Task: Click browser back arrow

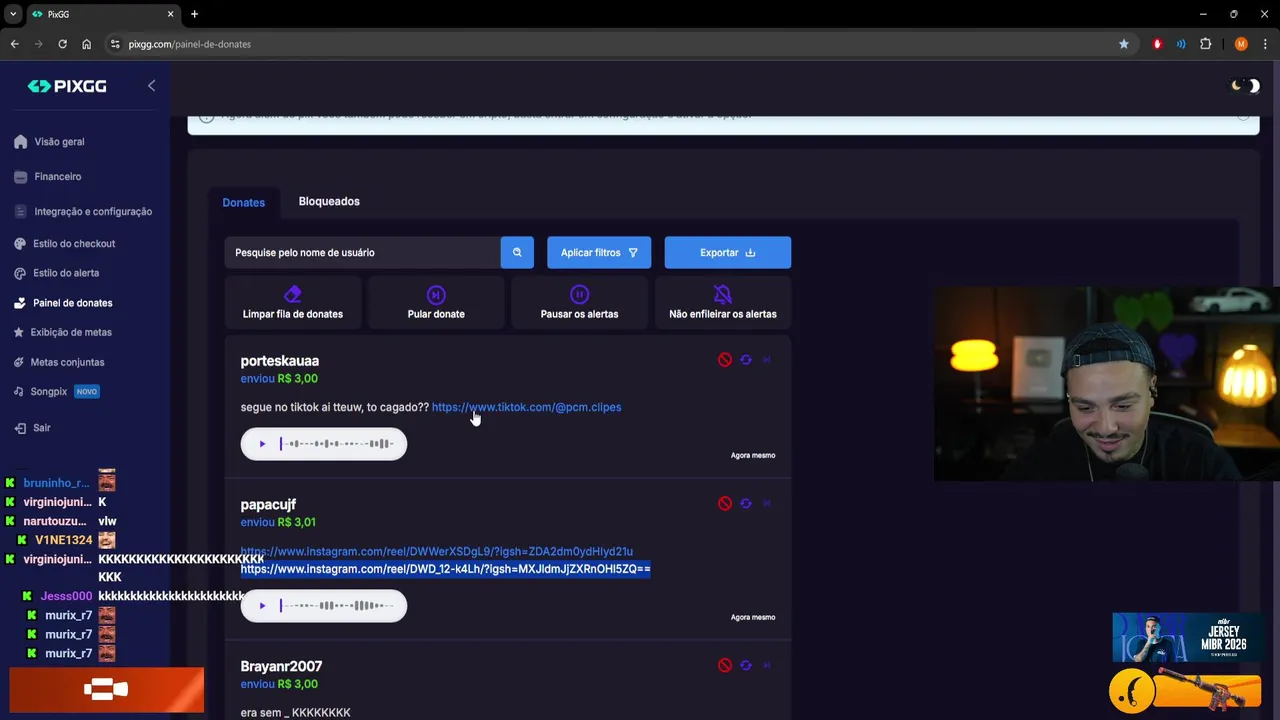Action: point(14,44)
